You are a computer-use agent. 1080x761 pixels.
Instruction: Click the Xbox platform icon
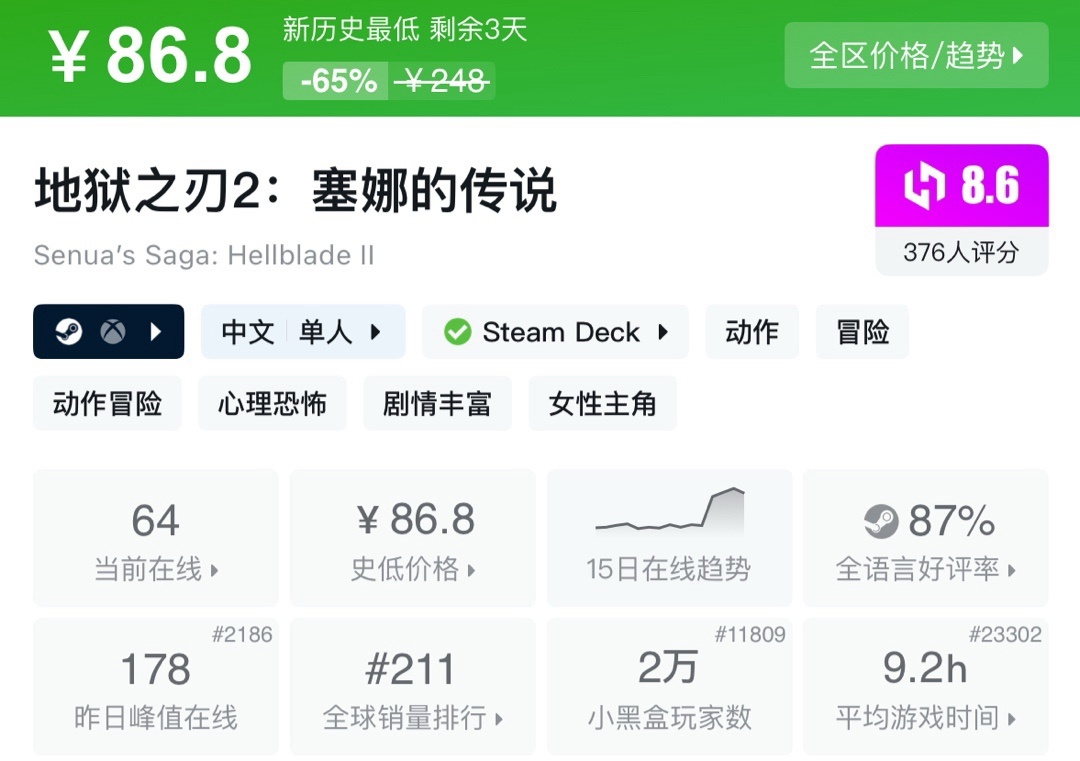click(113, 332)
